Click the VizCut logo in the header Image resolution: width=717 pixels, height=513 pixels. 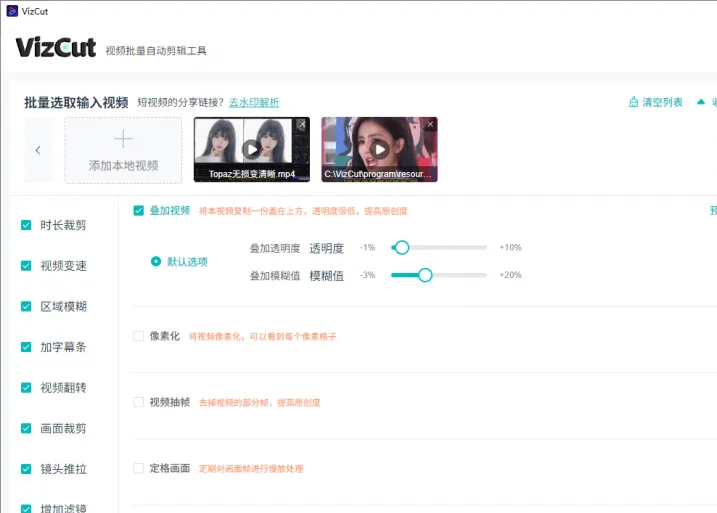point(55,48)
